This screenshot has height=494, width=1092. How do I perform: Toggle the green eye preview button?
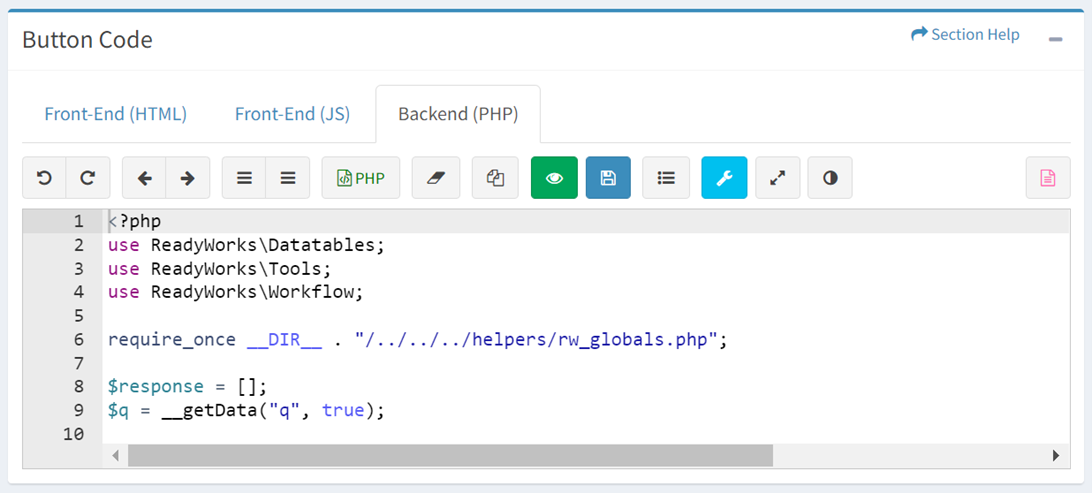click(554, 178)
